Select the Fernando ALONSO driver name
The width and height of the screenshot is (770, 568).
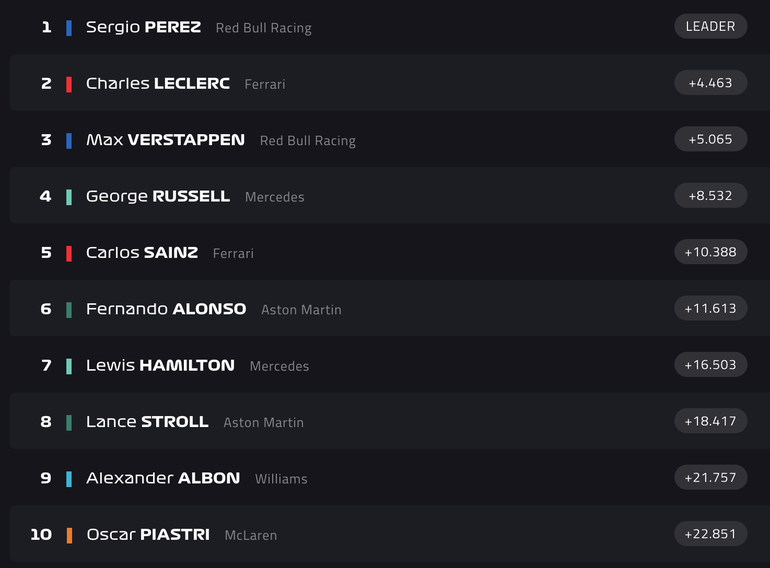(x=166, y=309)
